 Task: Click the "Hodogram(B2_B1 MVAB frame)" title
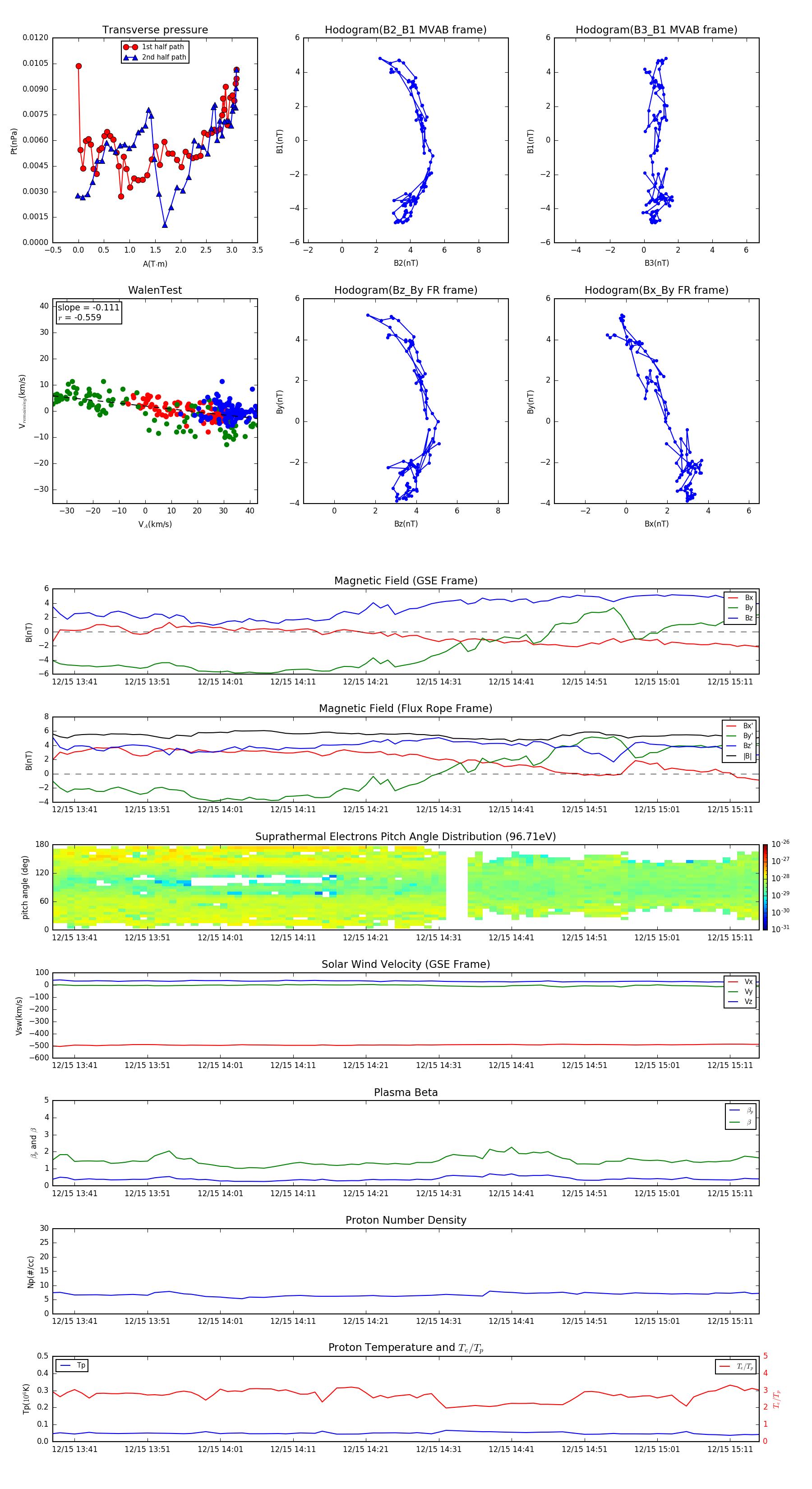pyautogui.click(x=406, y=30)
